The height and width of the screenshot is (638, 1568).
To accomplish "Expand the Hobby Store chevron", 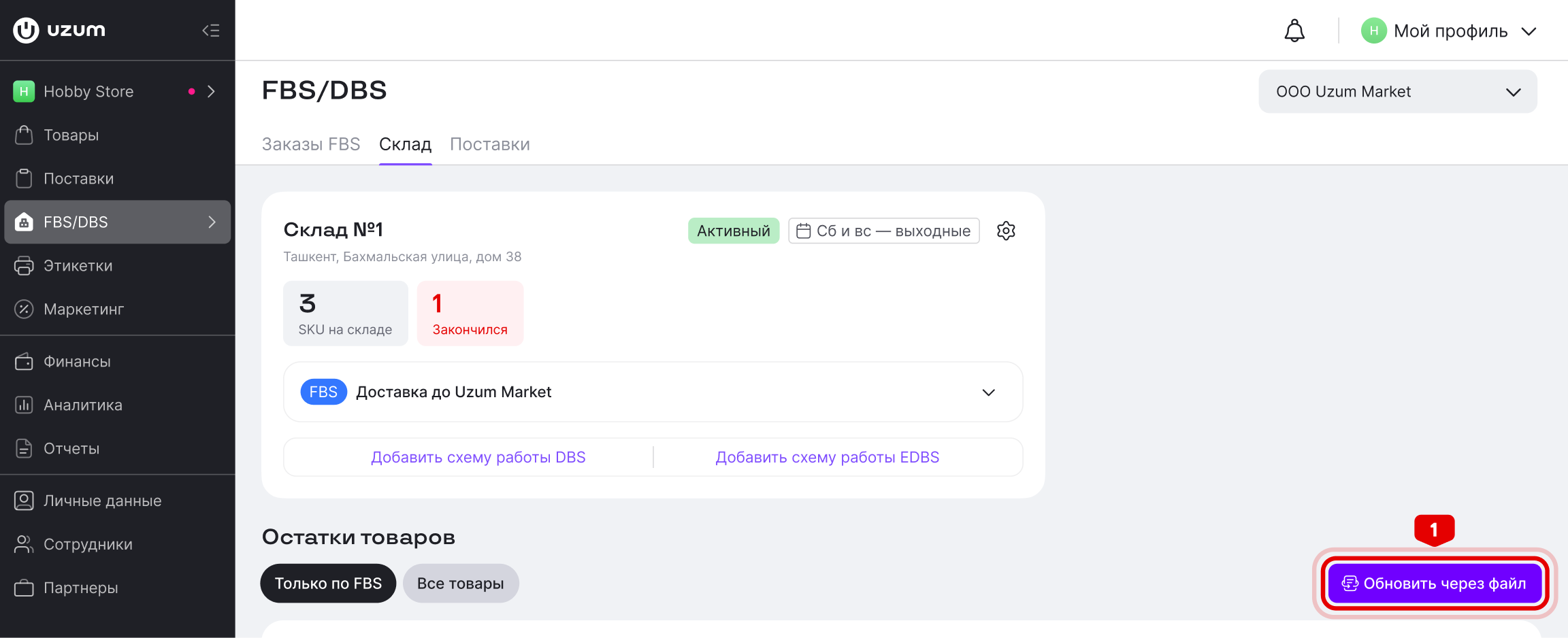I will click(x=212, y=91).
